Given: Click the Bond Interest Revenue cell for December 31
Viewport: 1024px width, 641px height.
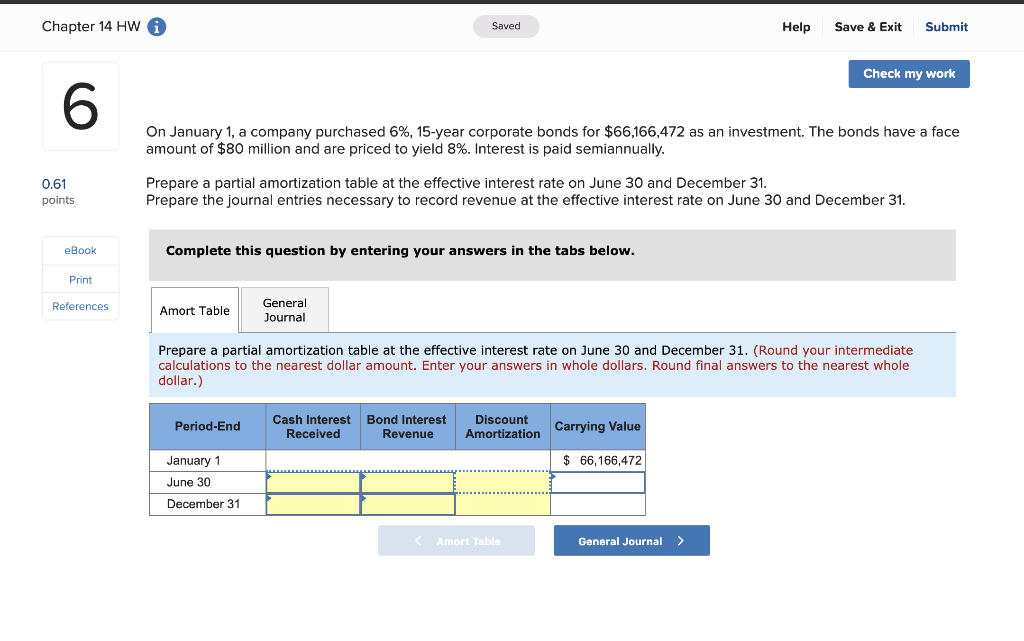Looking at the screenshot, I should pyautogui.click(x=407, y=504).
